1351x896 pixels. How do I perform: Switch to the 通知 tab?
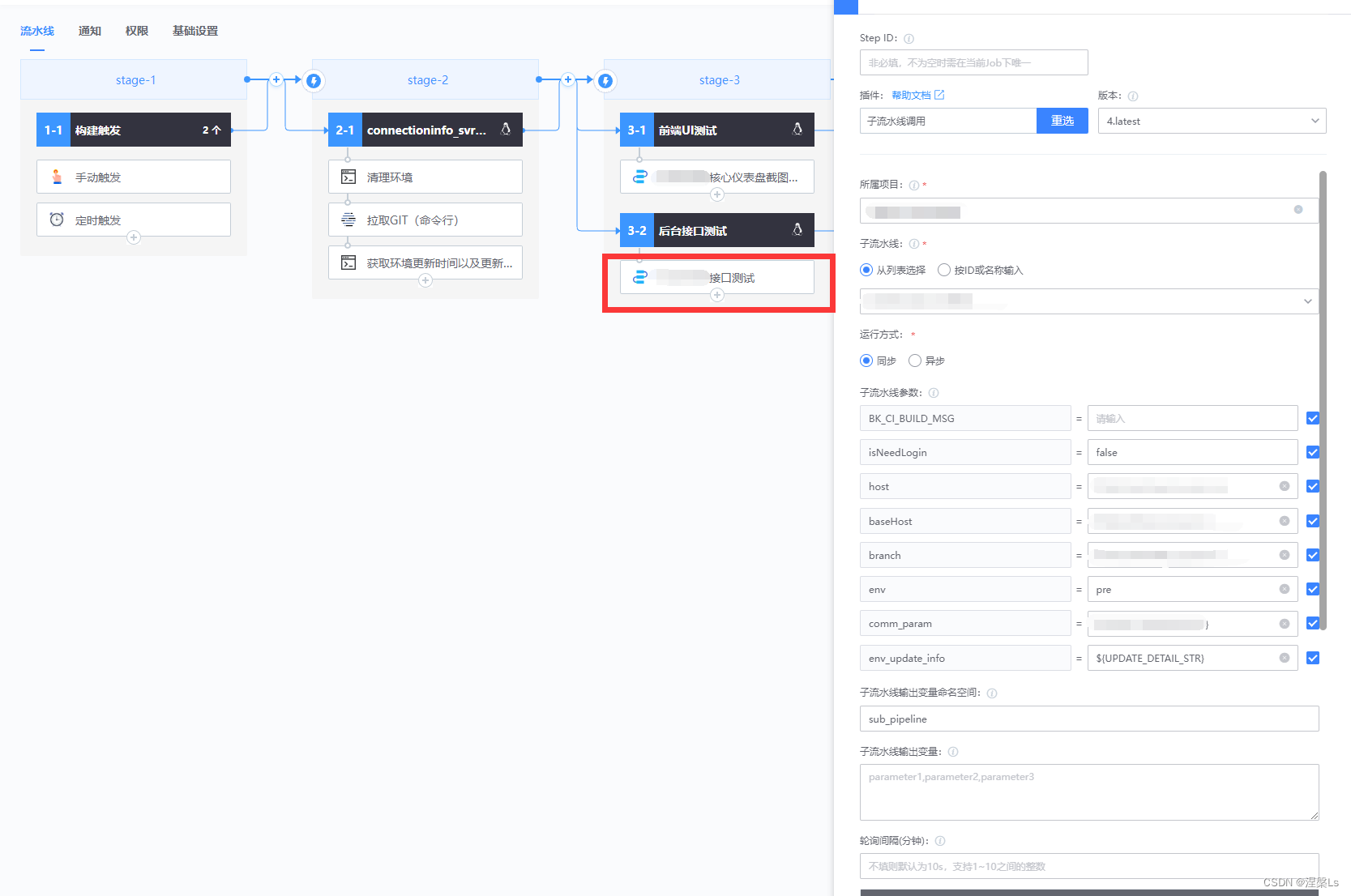pyautogui.click(x=90, y=31)
